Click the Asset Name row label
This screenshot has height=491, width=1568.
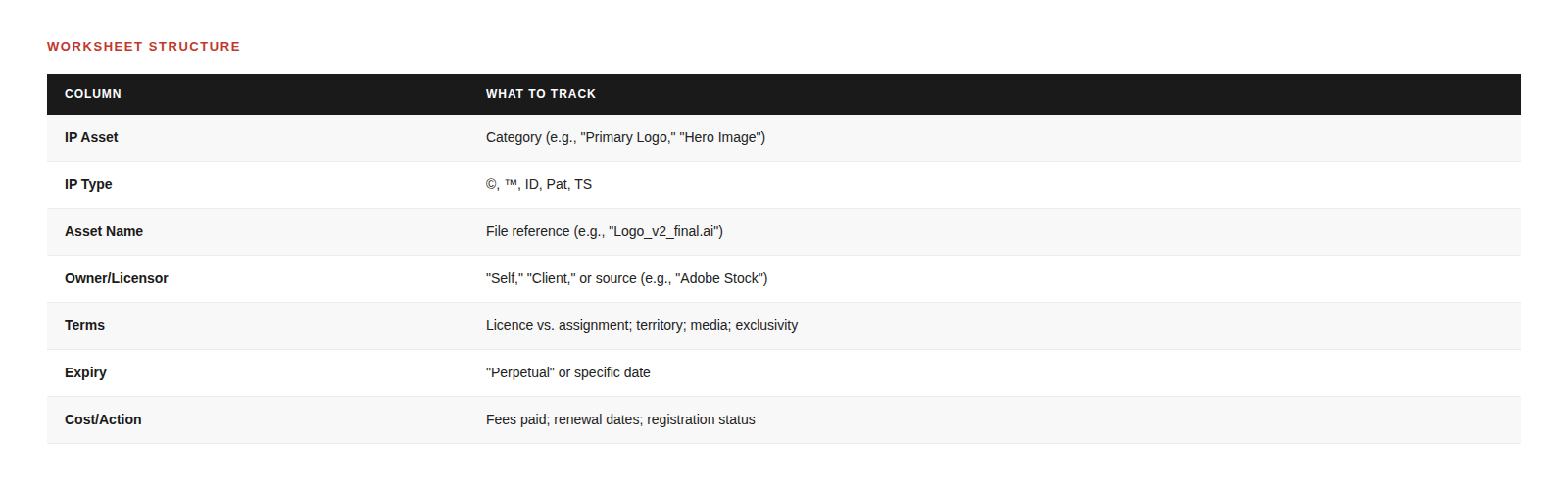[104, 232]
